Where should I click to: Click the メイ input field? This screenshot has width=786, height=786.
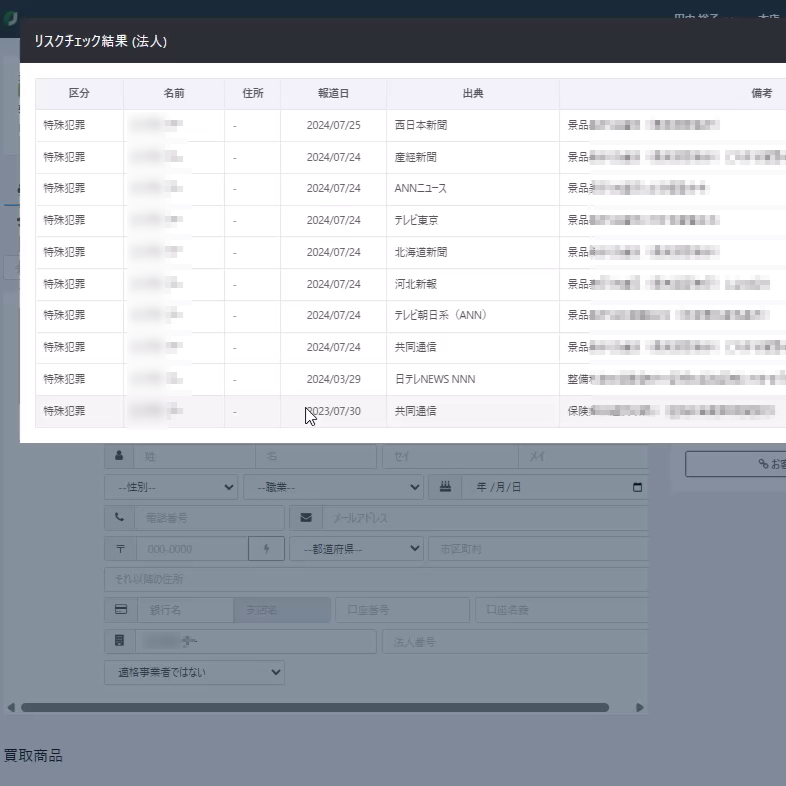click(x=583, y=456)
